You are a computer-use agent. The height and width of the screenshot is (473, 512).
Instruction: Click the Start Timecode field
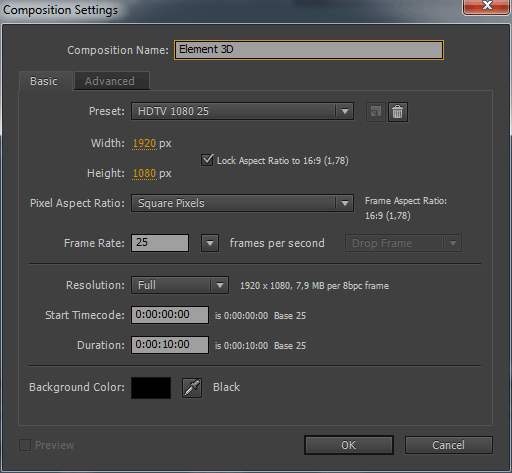click(170, 315)
